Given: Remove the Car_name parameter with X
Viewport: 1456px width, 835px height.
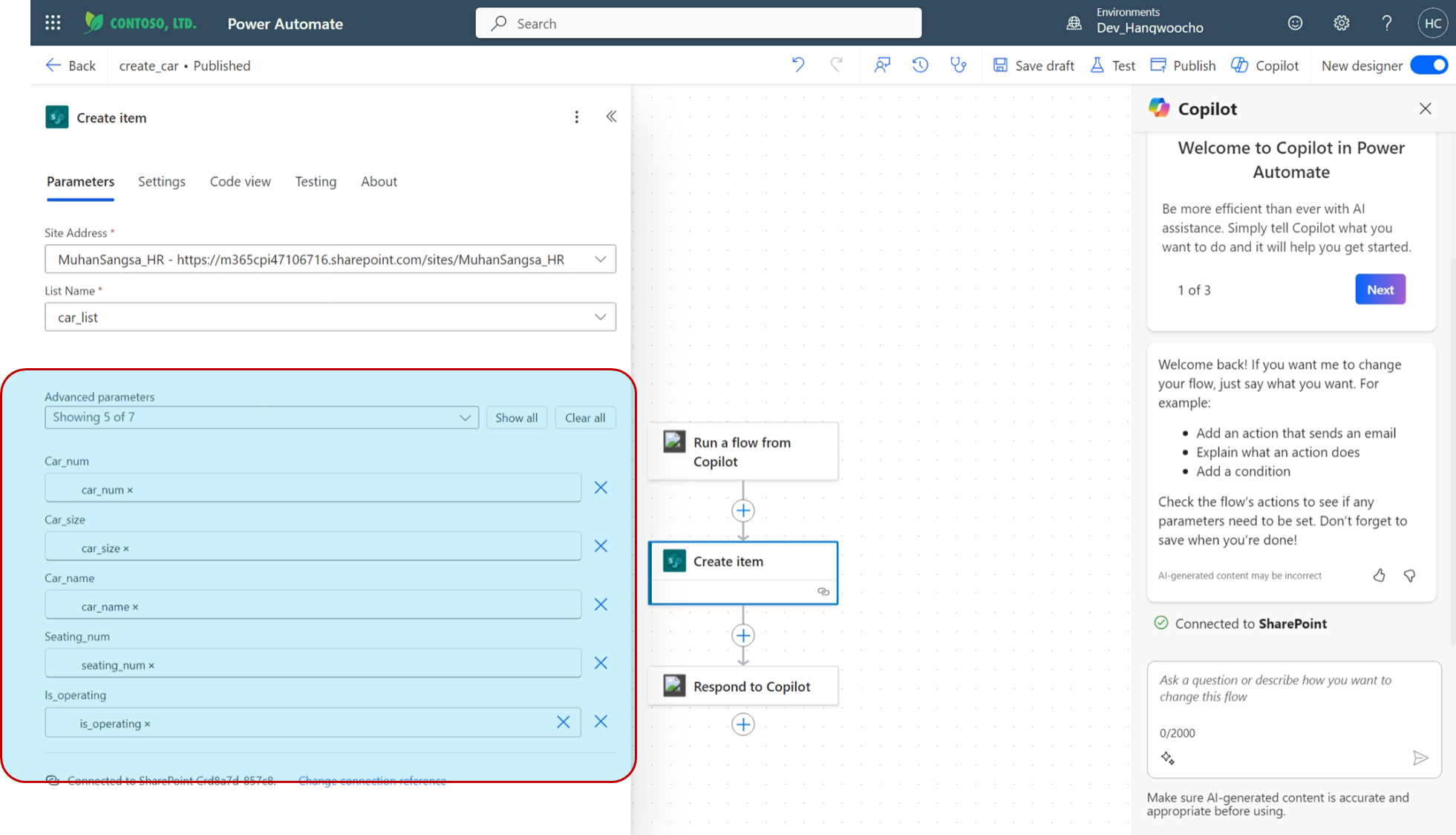Looking at the screenshot, I should pyautogui.click(x=601, y=605).
